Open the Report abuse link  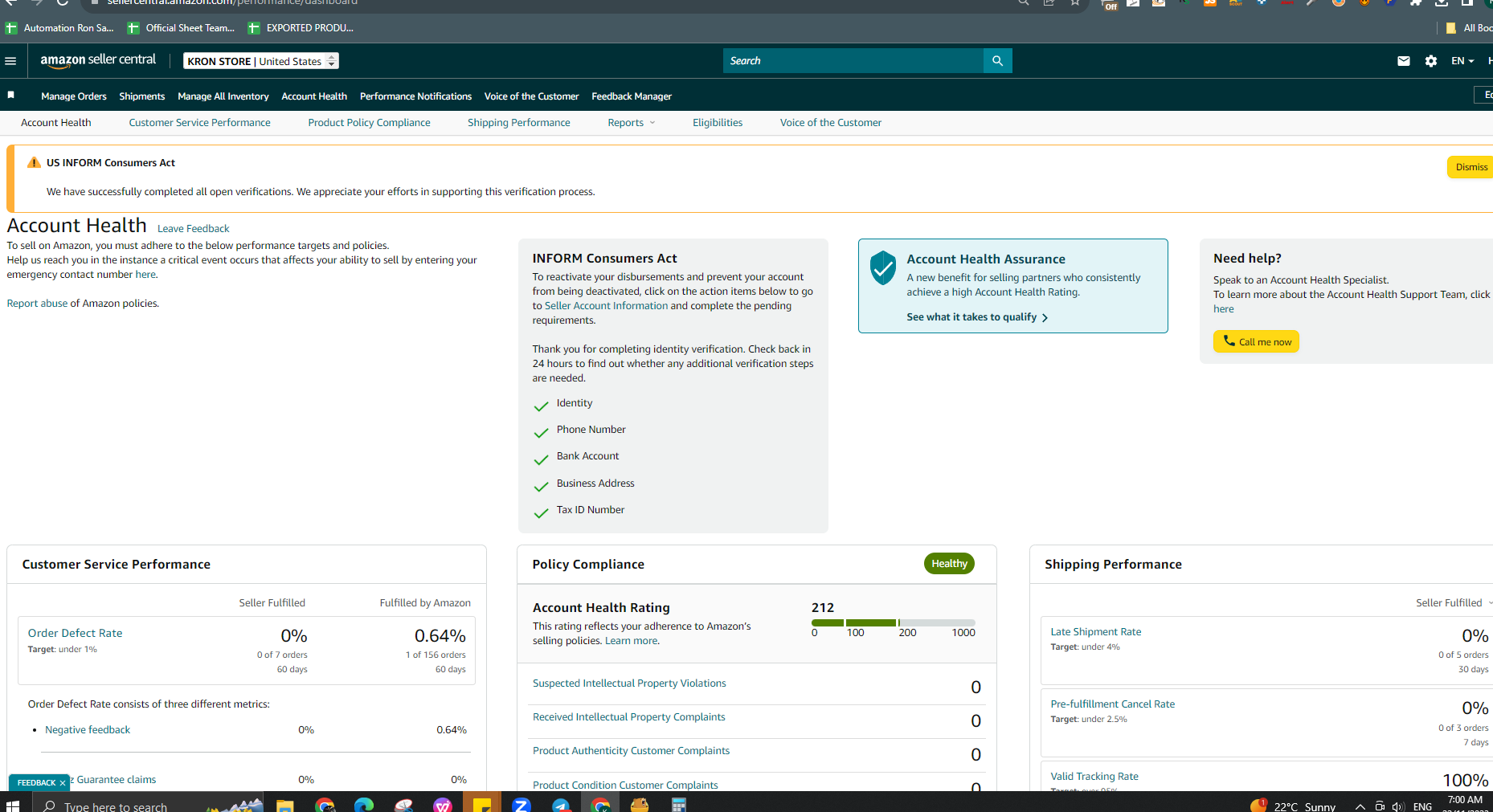(37, 304)
